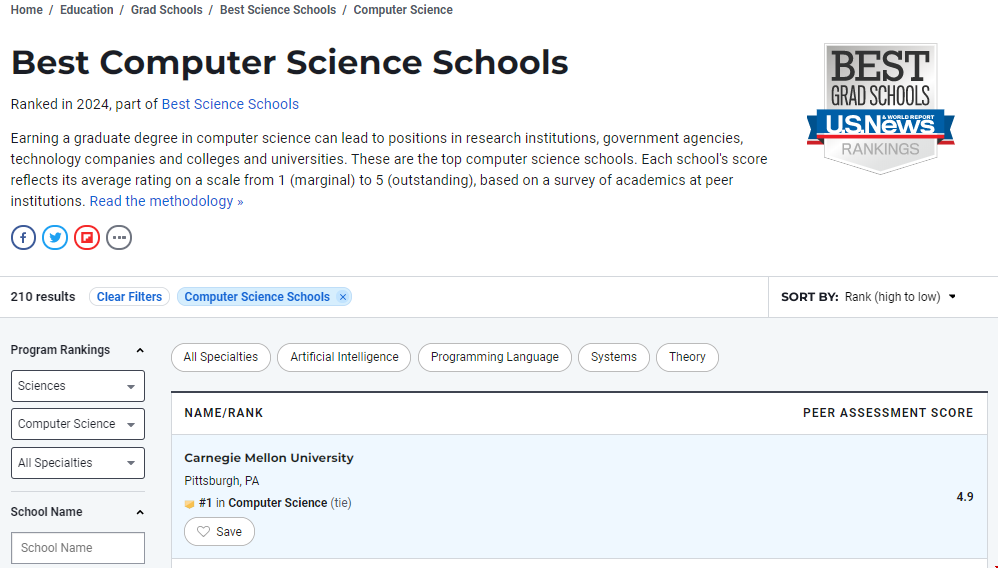
Task: Open the Sciences program dropdown
Action: tap(78, 386)
